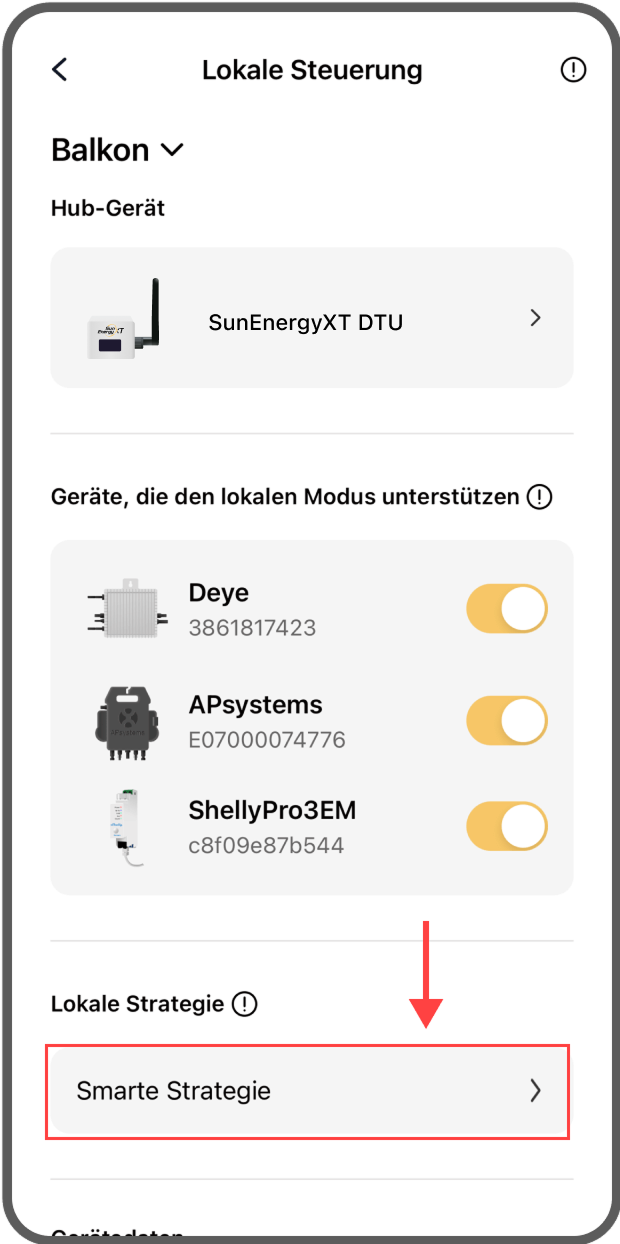Turn off the ShellyPro3EM switch

pyautogui.click(x=507, y=826)
